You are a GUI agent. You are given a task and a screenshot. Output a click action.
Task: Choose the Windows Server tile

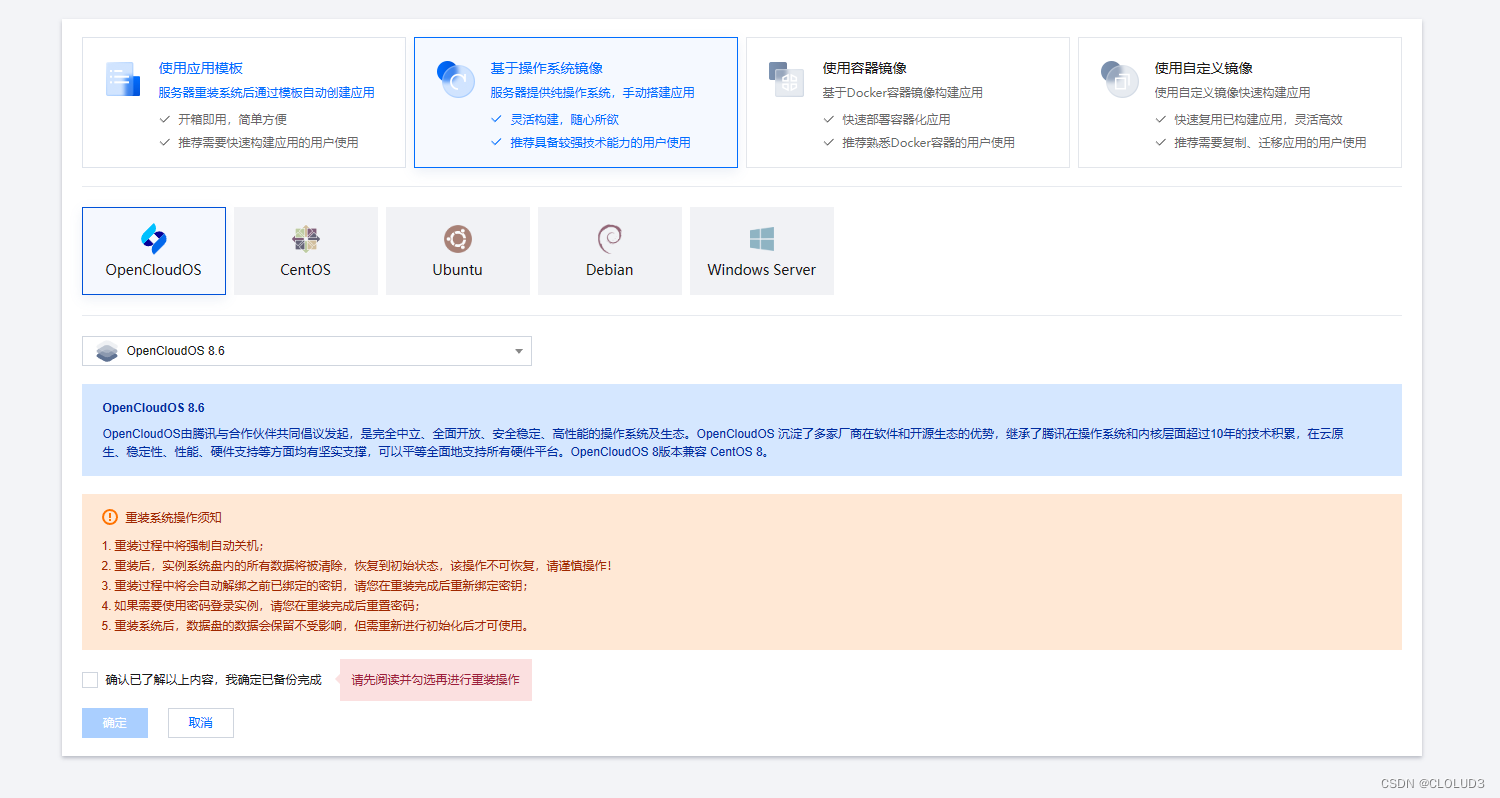tap(762, 251)
